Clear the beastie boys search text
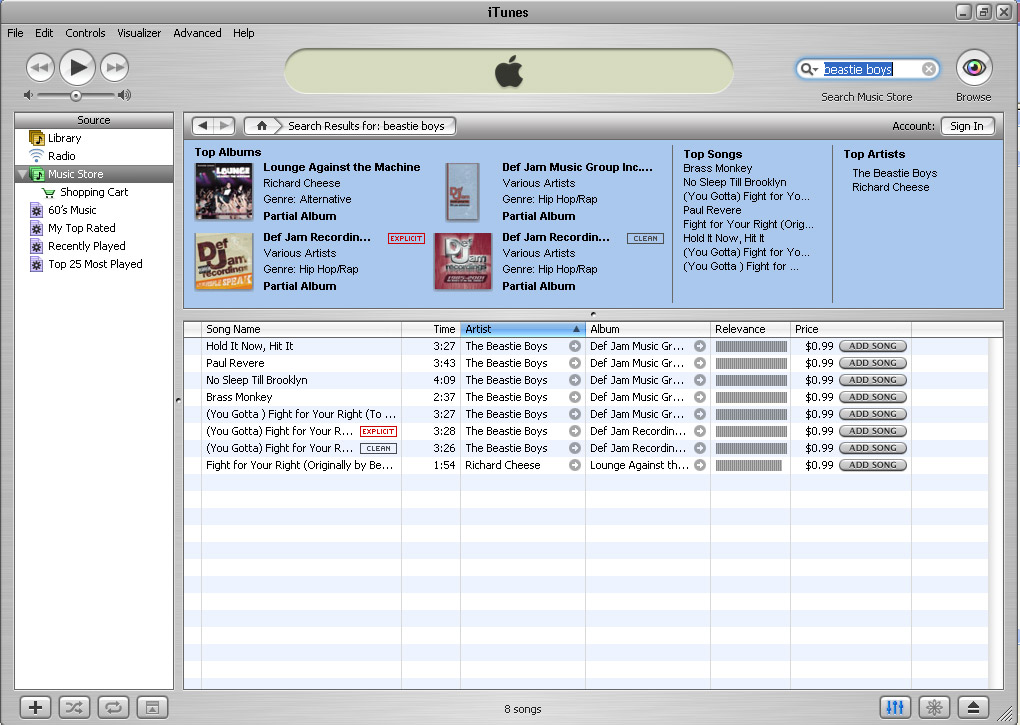This screenshot has height=725, width=1020. tap(930, 69)
